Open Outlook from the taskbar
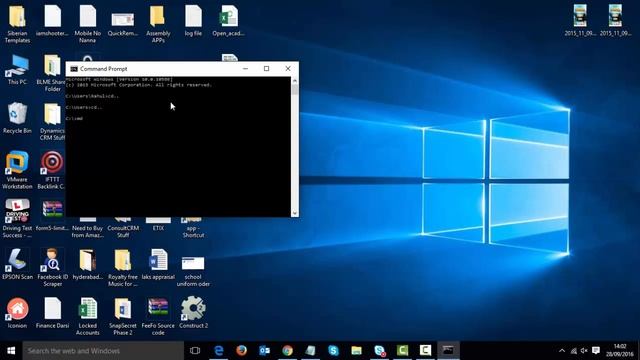This screenshot has height=360, width=640. point(264,350)
